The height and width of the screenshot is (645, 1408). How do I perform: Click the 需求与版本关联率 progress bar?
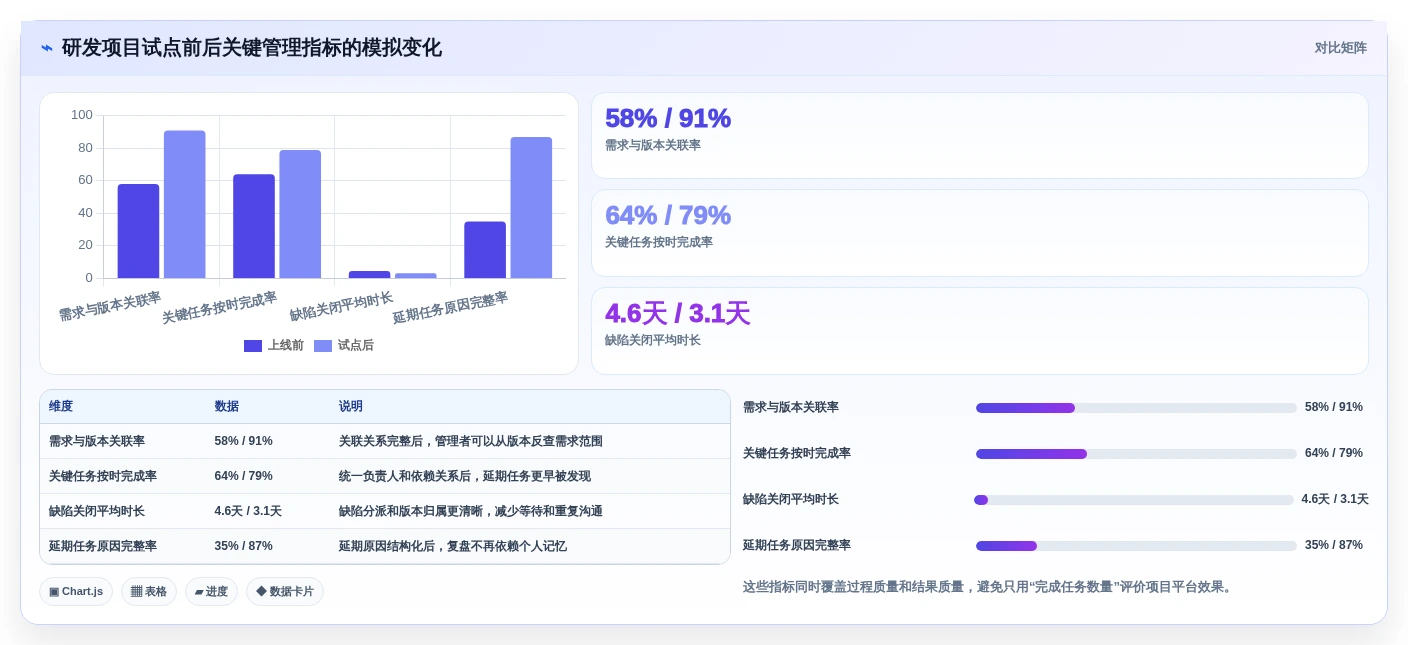pyautogui.click(x=1136, y=408)
